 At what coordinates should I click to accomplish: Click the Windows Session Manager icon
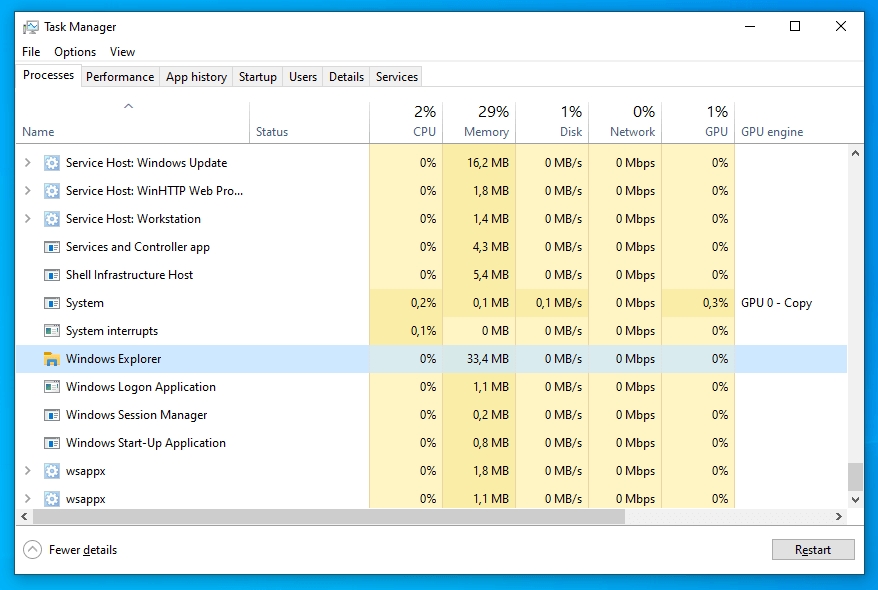52,415
